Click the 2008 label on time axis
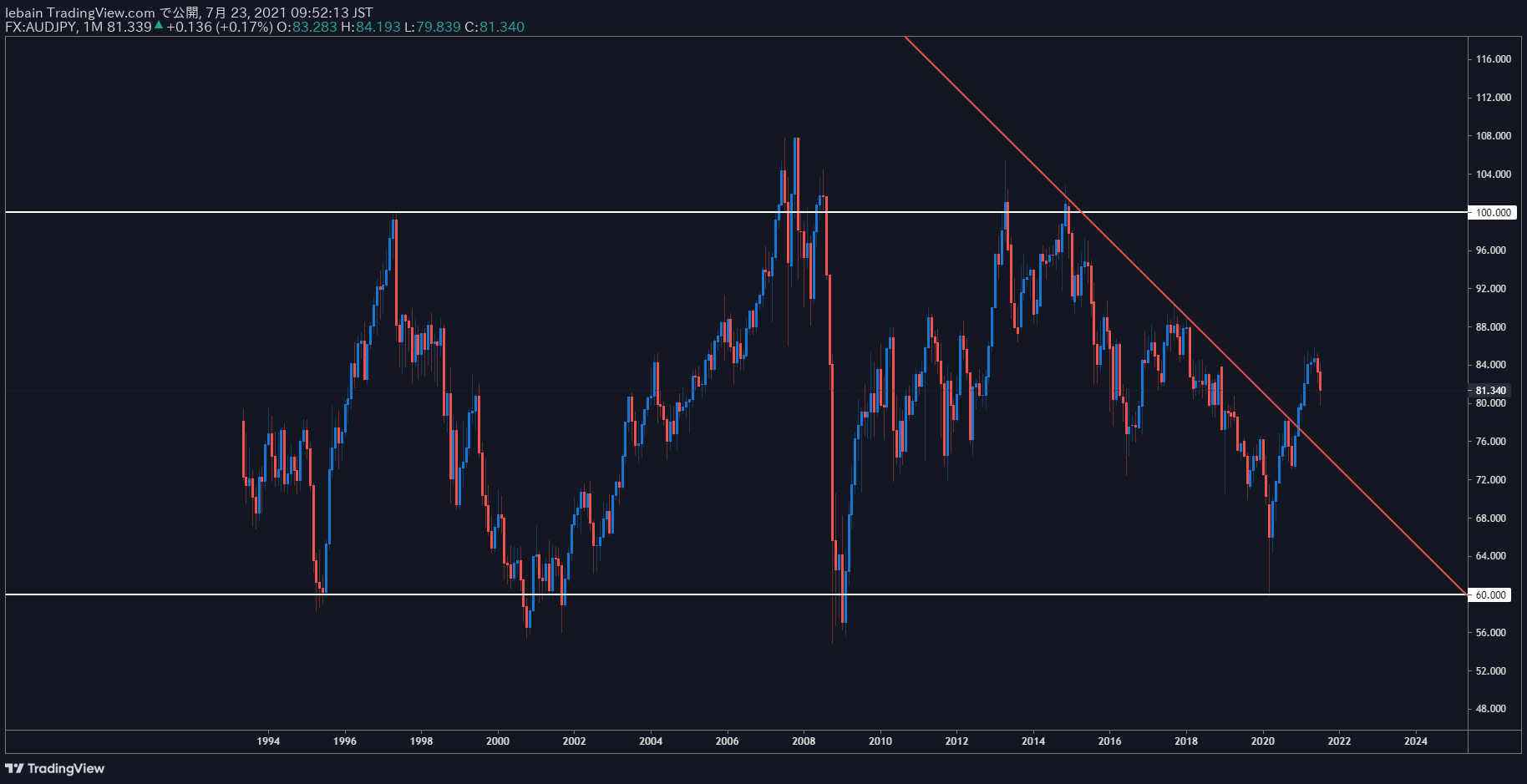The width and height of the screenshot is (1527, 784). pyautogui.click(x=804, y=741)
